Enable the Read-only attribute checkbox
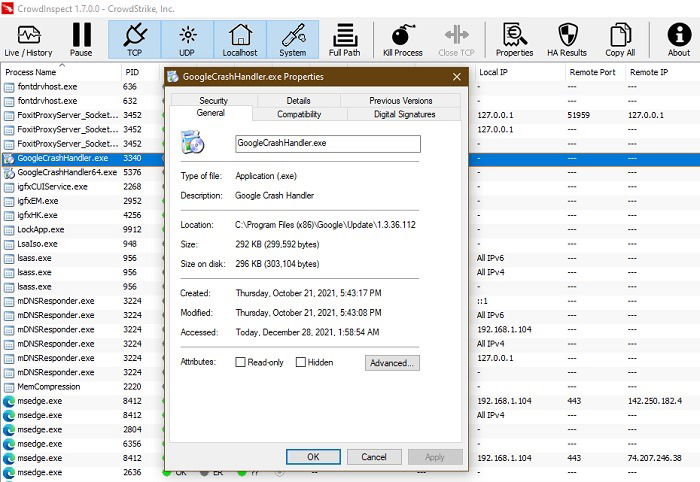Screen dimensions: 700x482 click(x=240, y=362)
